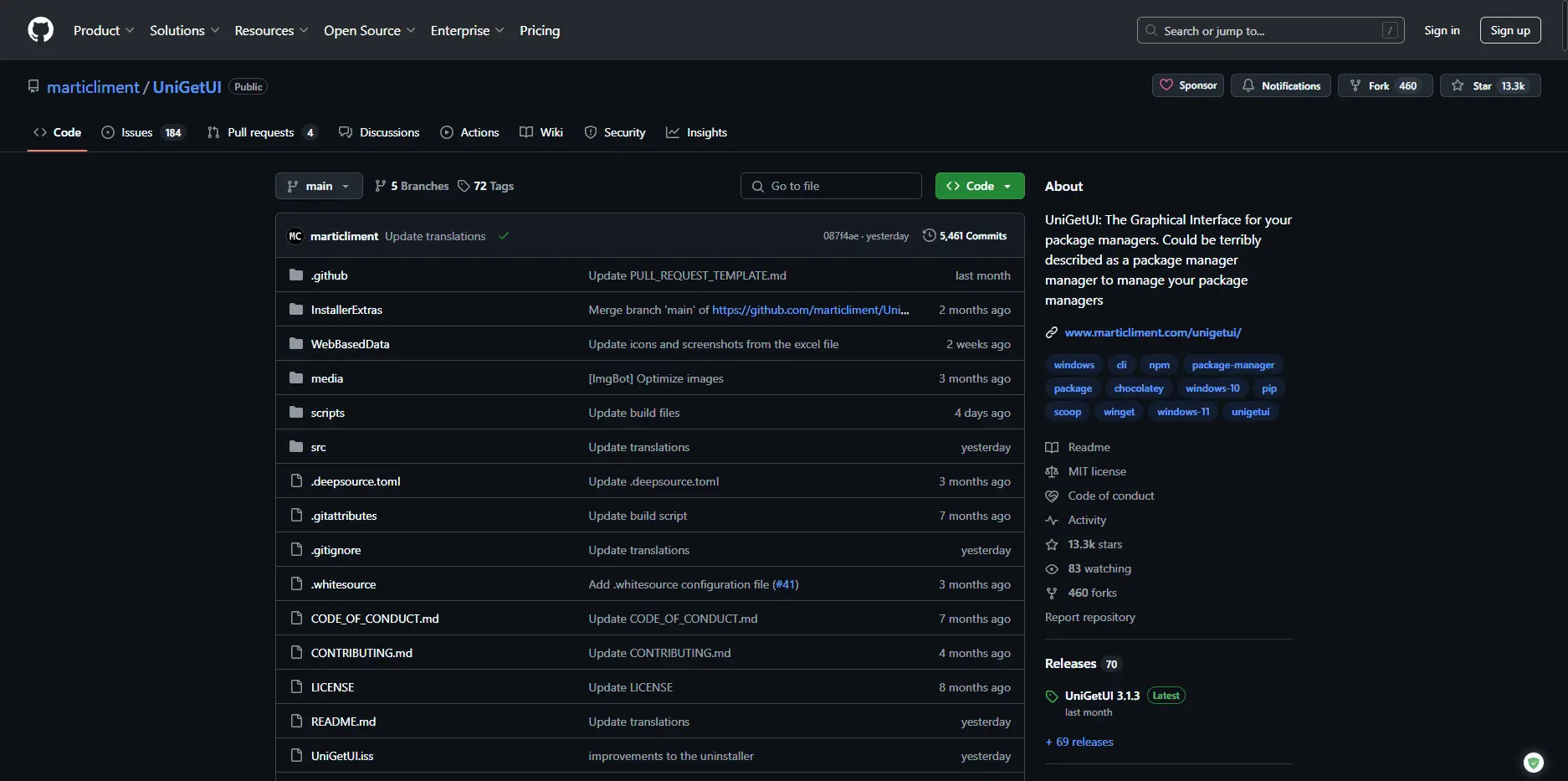Image resolution: width=1568 pixels, height=781 pixels.
Task: Fork the repository via Fork button
Action: coord(1385,85)
